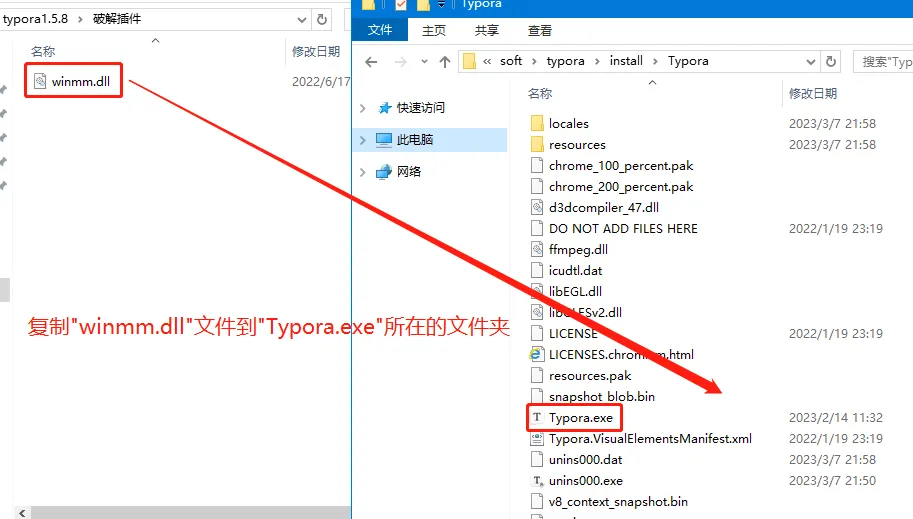The width and height of the screenshot is (913, 519).
Task: Open quick access toolbar customize dropdown
Action: pos(441,5)
